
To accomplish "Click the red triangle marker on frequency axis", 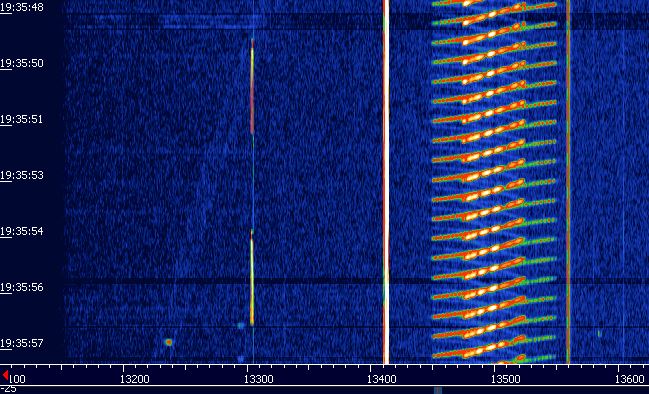I will (5, 375).
